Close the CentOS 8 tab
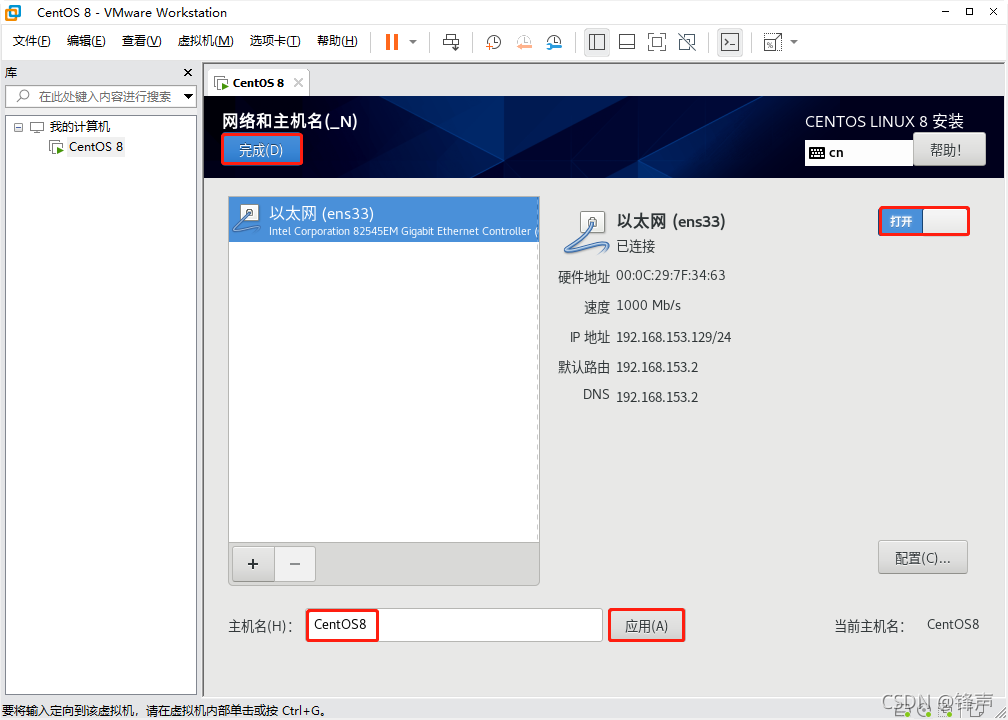Screen dimensions: 1008x720 point(298,82)
